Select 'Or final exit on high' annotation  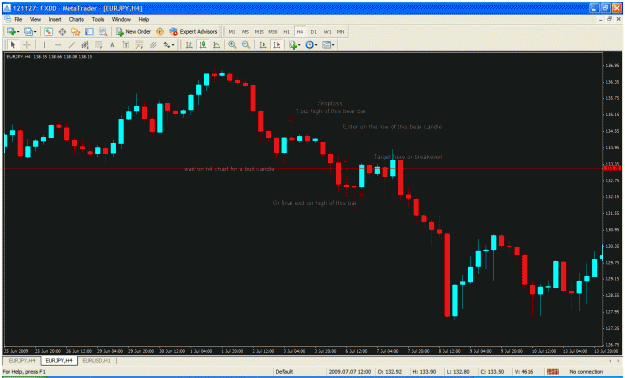(314, 203)
